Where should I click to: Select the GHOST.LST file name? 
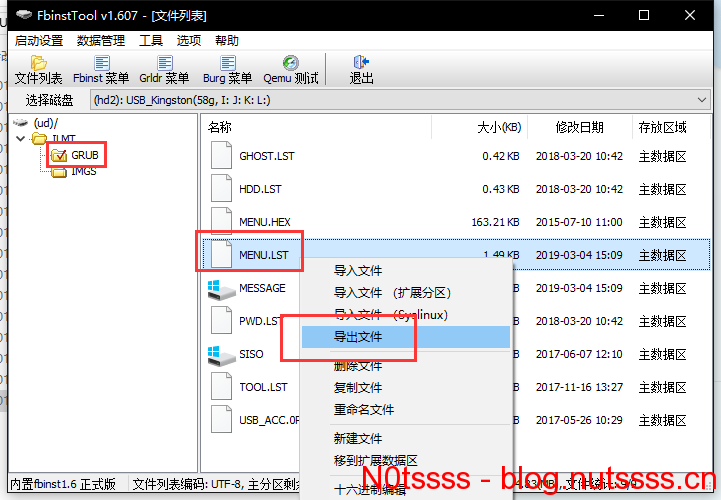[267, 156]
